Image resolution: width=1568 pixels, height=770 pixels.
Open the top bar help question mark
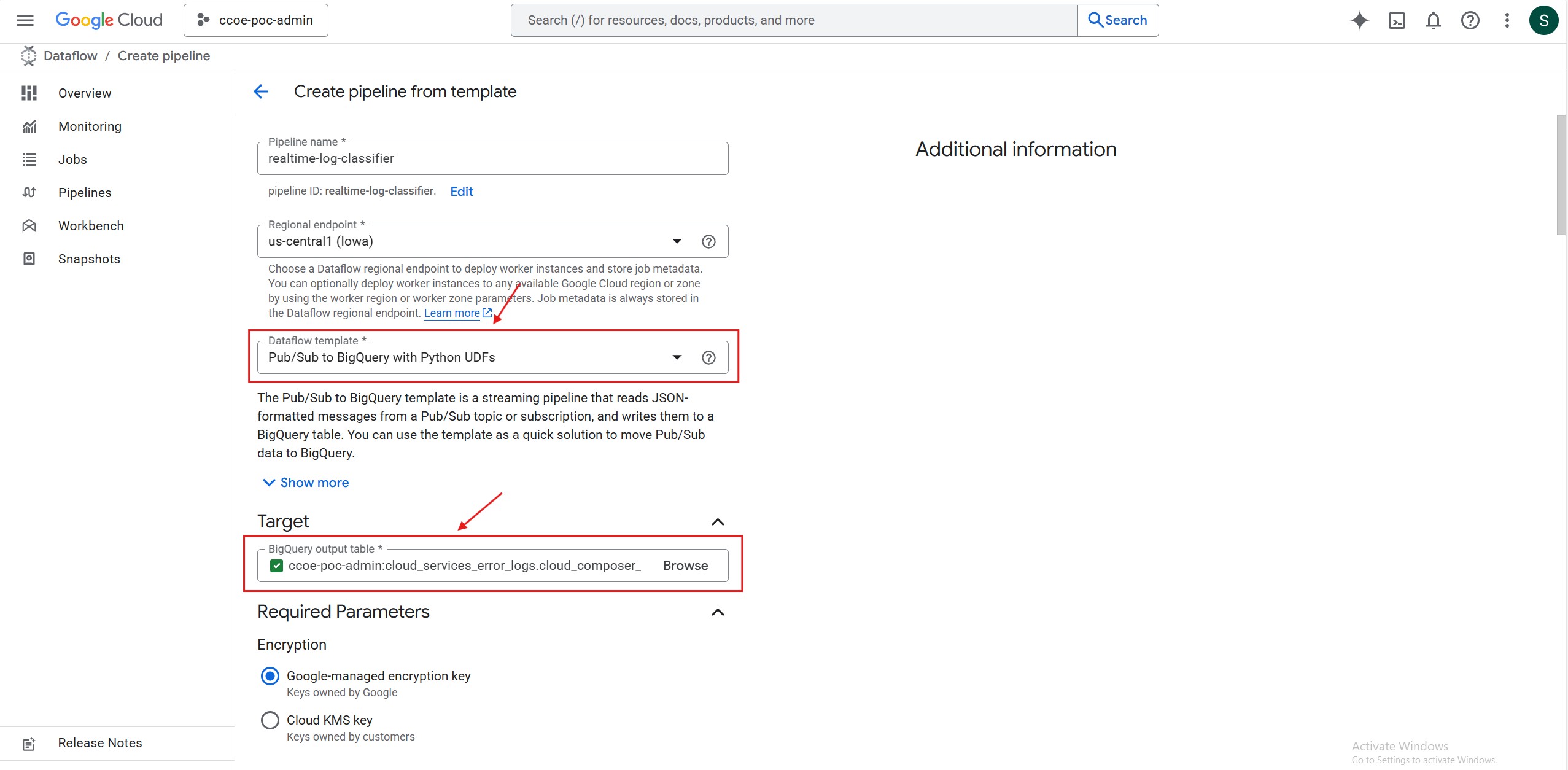[x=1470, y=20]
